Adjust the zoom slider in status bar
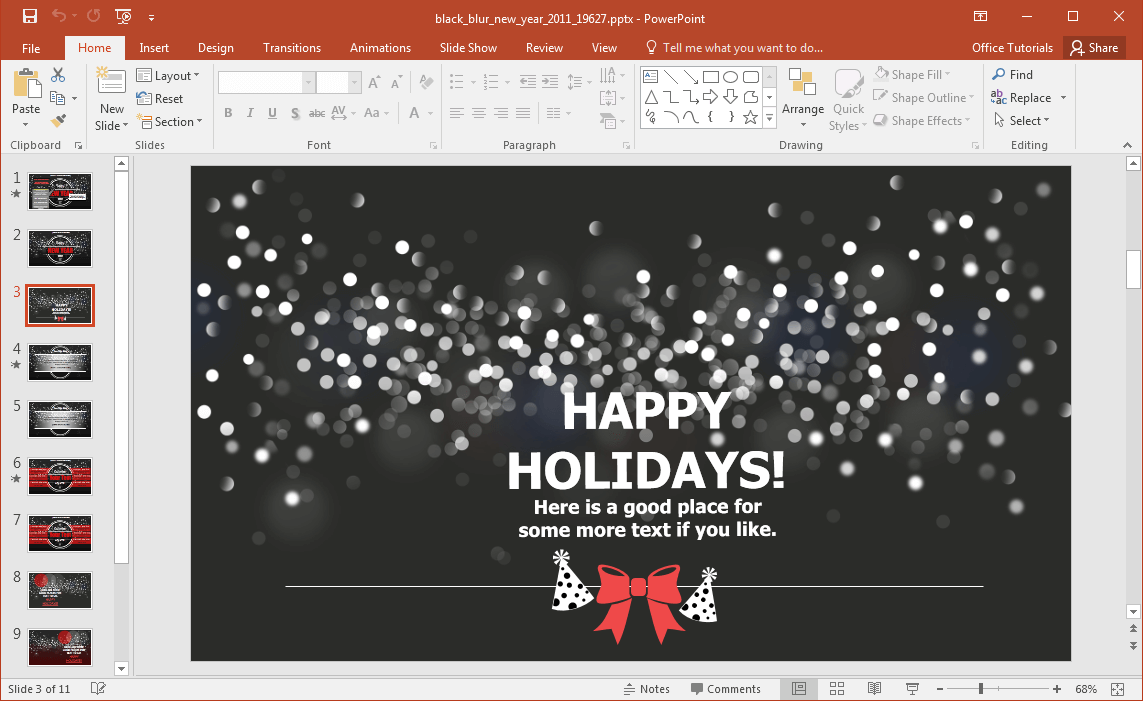This screenshot has width=1143, height=701. click(x=981, y=689)
